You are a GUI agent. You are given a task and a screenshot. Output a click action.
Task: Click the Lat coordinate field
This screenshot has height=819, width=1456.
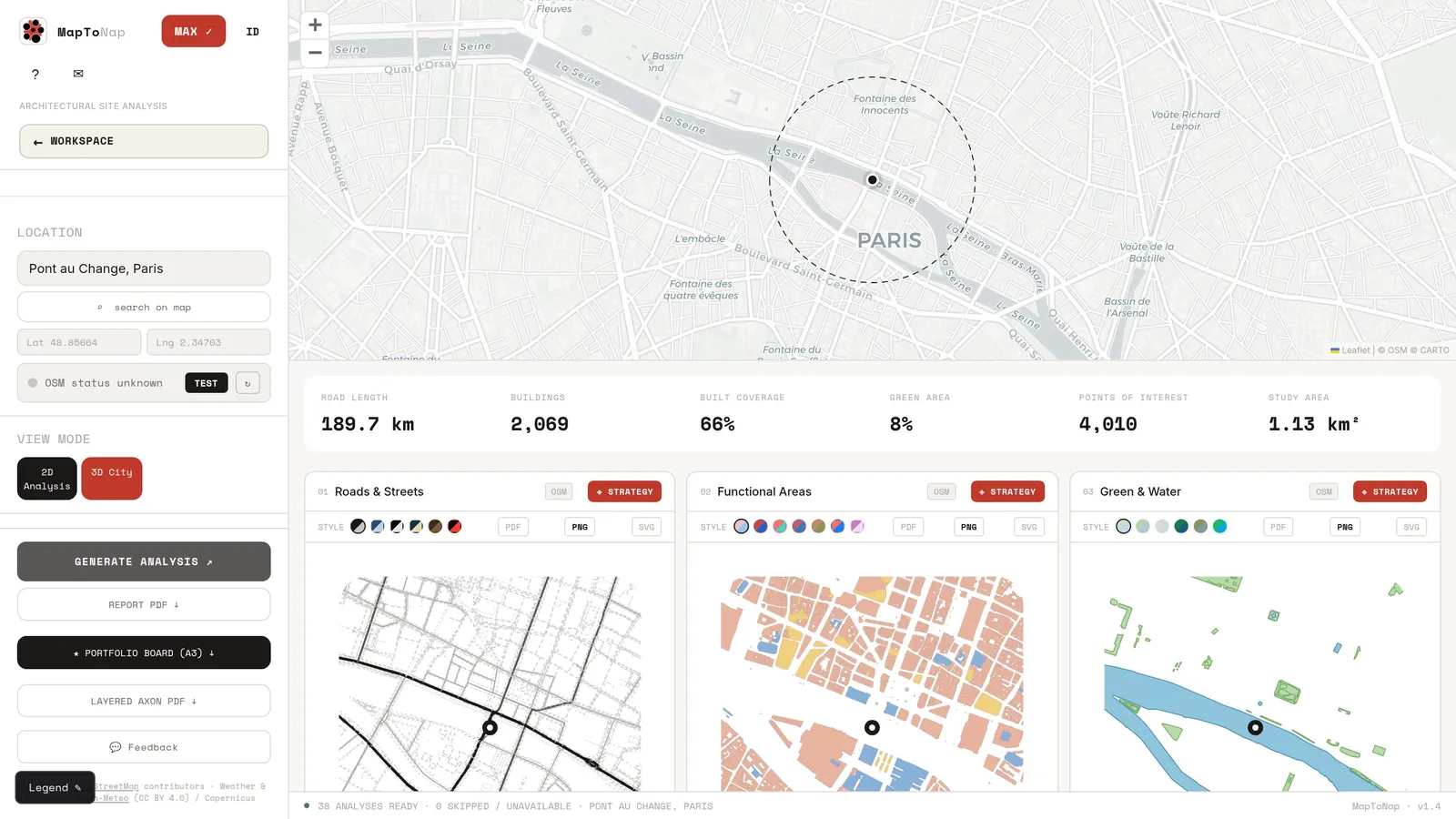(79, 342)
